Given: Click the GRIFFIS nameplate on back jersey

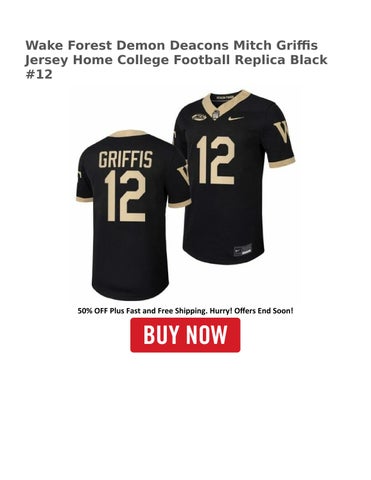Looking at the screenshot, I should click(x=125, y=159).
